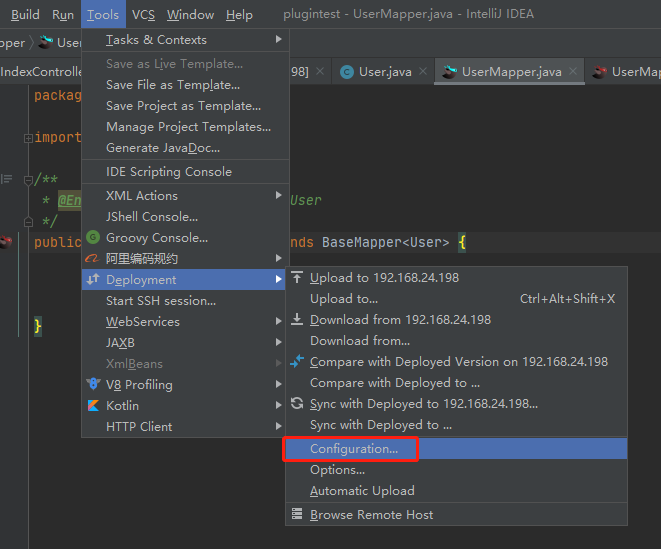Click the IndexController tab
The image size is (661, 549).
click(41, 72)
